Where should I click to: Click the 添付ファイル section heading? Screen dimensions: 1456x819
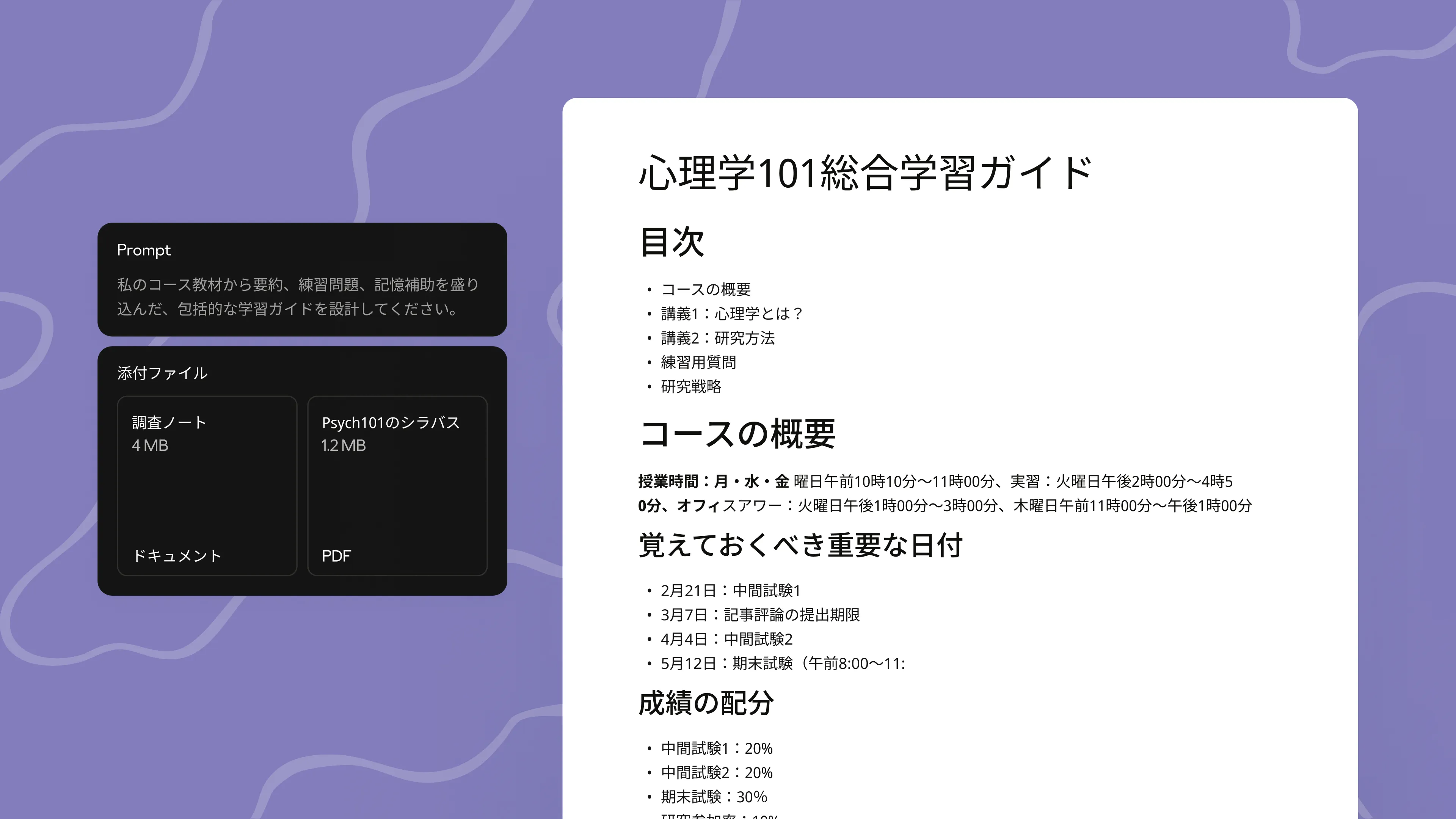point(162,373)
